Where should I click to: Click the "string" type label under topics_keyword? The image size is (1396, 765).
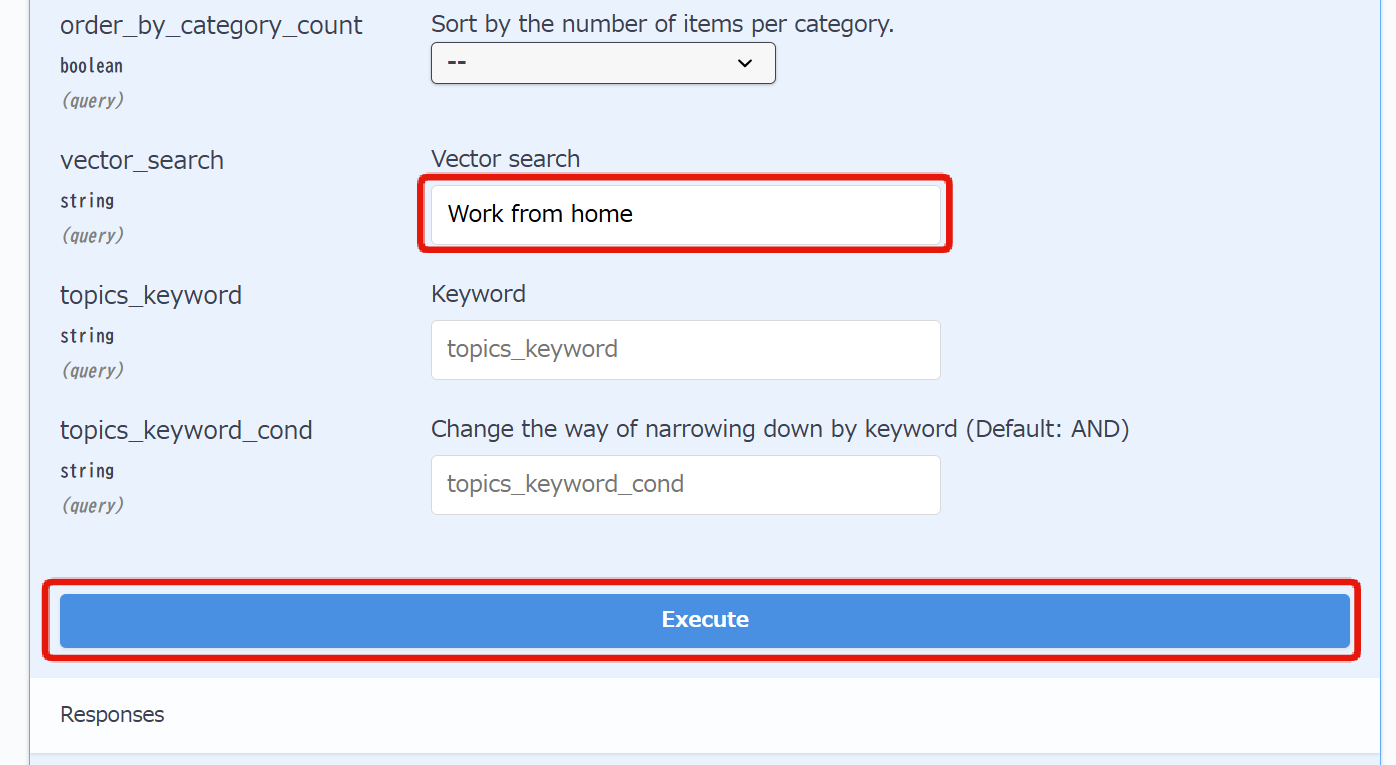click(87, 336)
